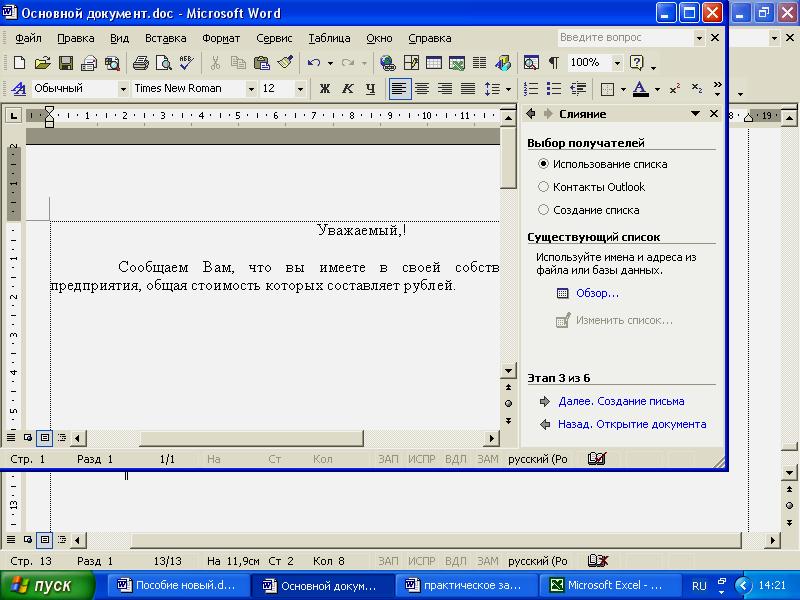Toggle bold (Ж) formatting
800x600 pixels.
(x=324, y=89)
